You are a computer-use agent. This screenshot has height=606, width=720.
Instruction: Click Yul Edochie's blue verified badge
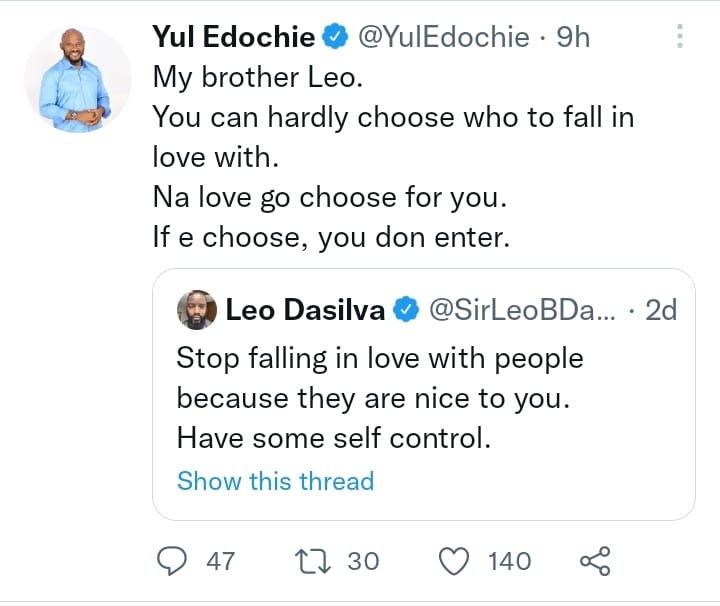point(334,38)
